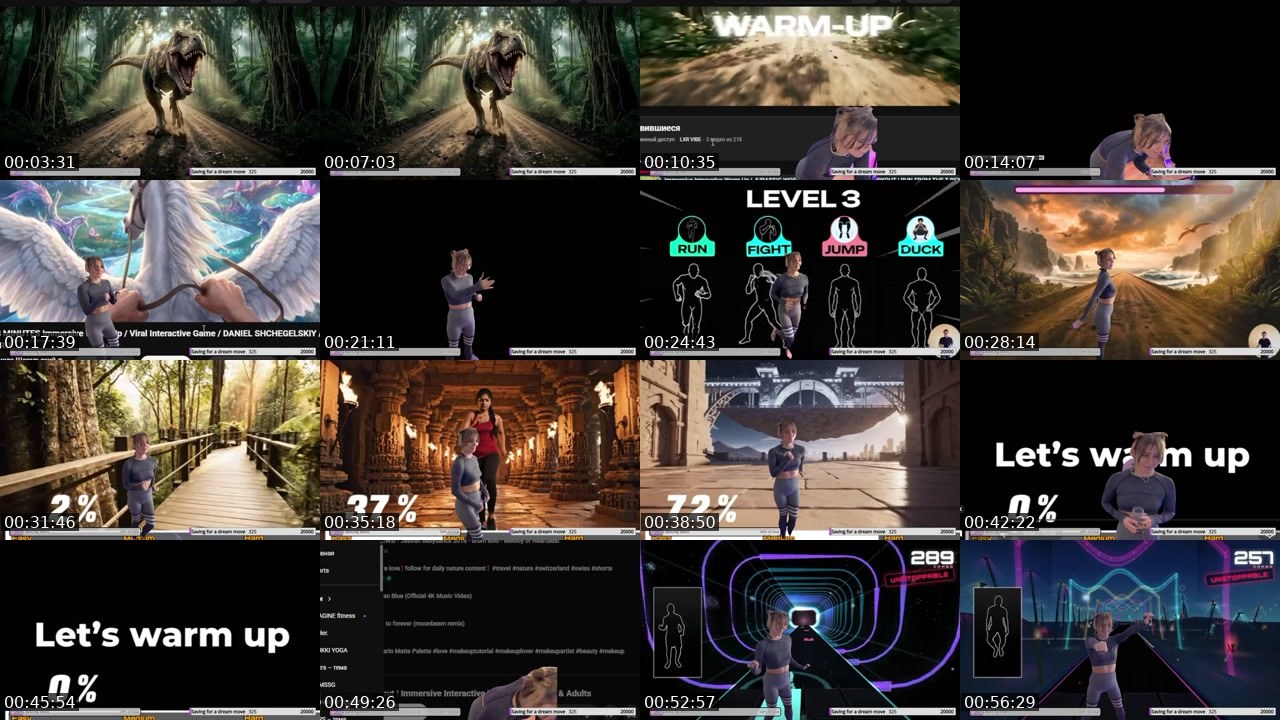Open the 'Let's warm up' frame at 00:45:54
This screenshot has width=1280, height=720.
pyautogui.click(x=160, y=630)
